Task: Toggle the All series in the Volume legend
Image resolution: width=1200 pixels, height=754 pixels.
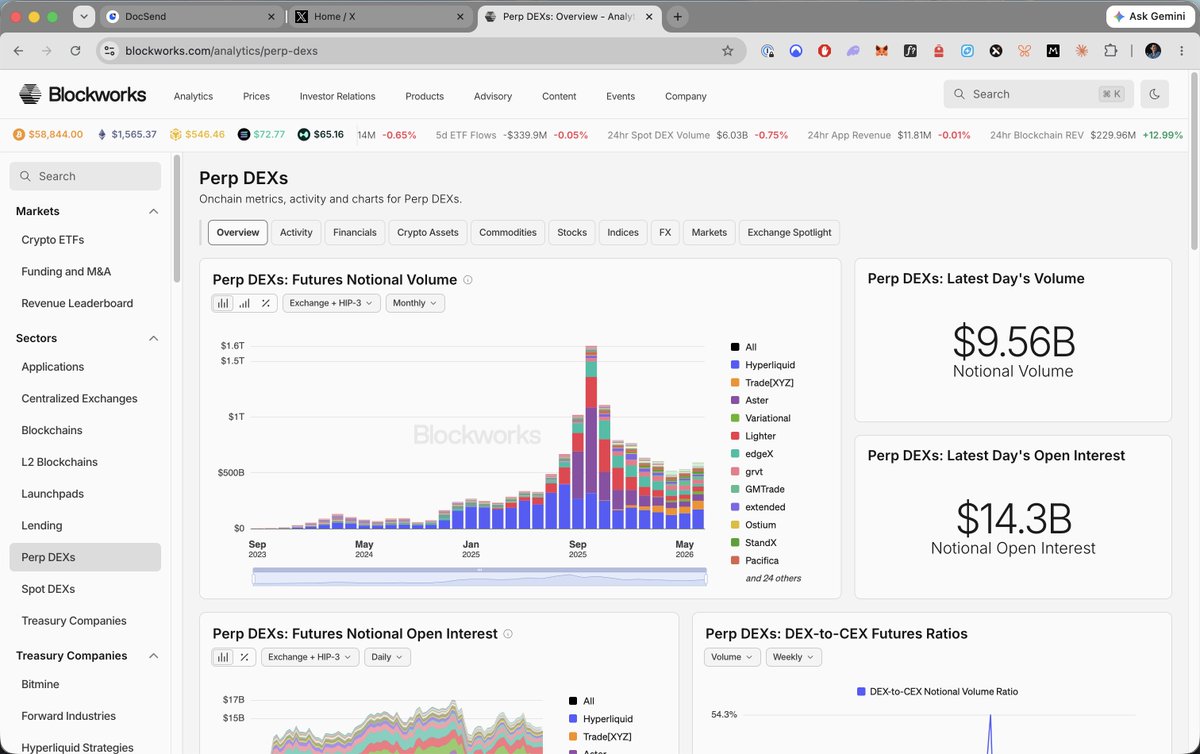Action: [744, 347]
